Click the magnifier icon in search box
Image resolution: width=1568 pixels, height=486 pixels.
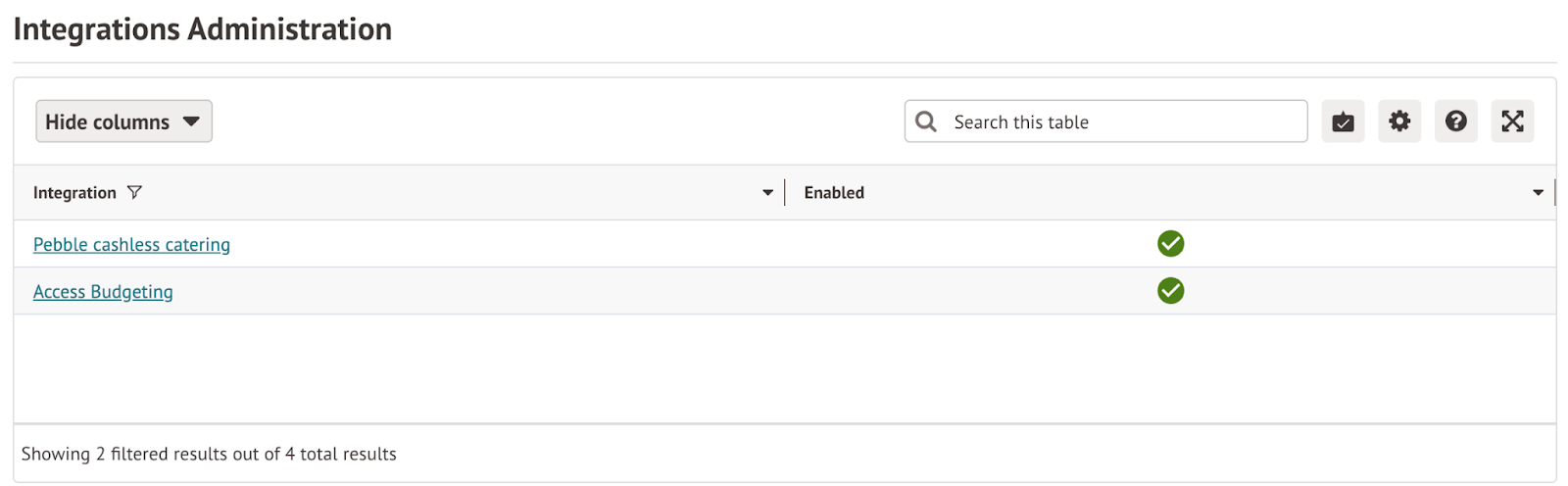[926, 121]
